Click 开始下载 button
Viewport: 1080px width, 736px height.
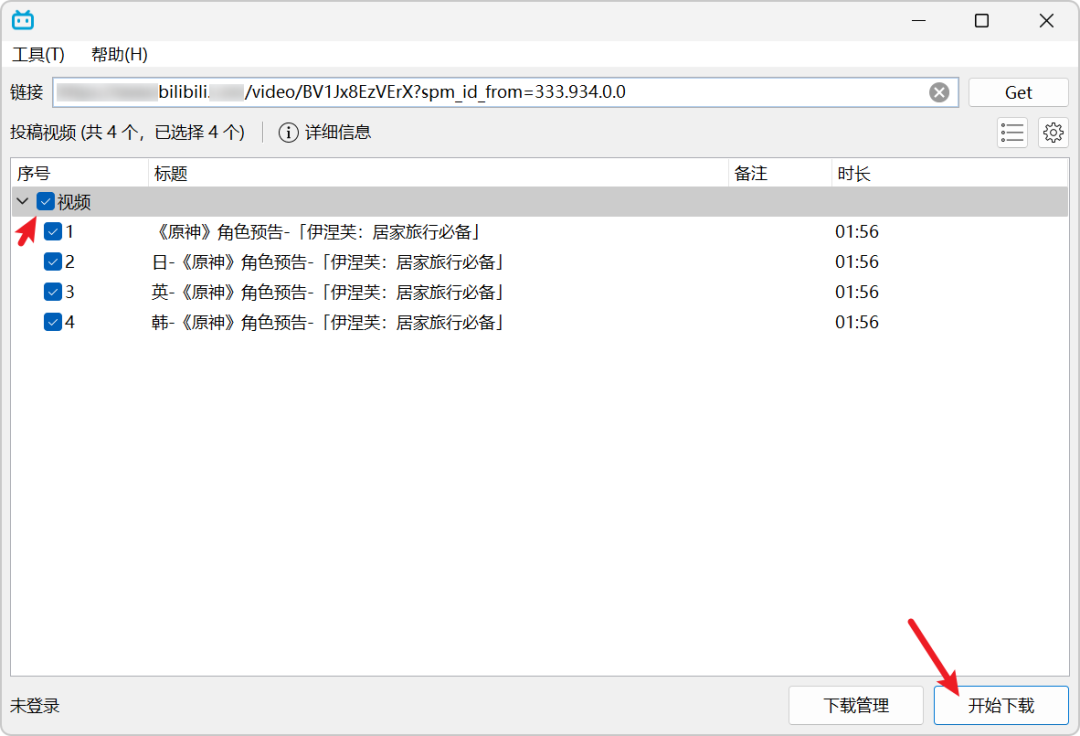click(x=1001, y=705)
